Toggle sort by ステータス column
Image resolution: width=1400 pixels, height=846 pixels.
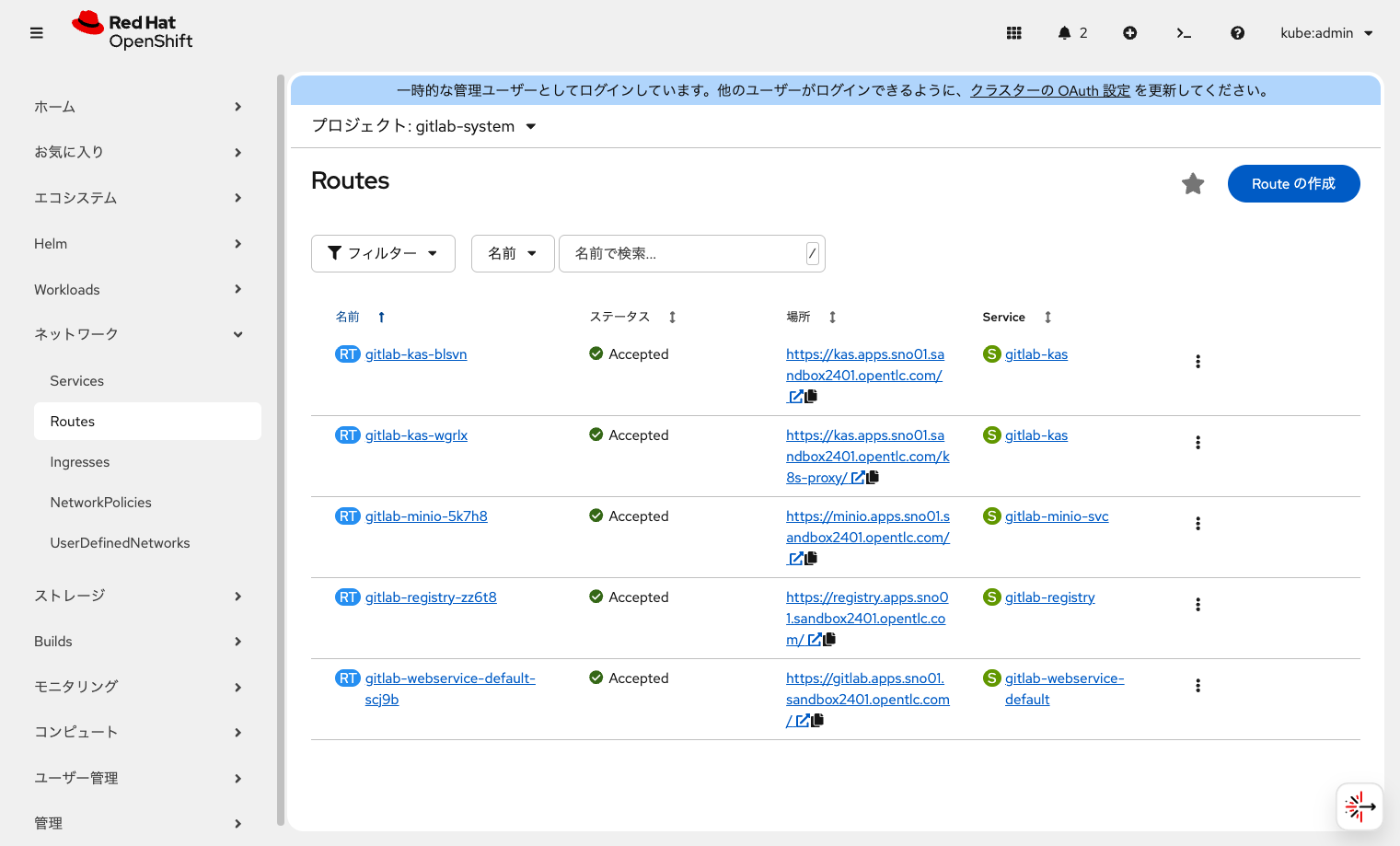671,316
